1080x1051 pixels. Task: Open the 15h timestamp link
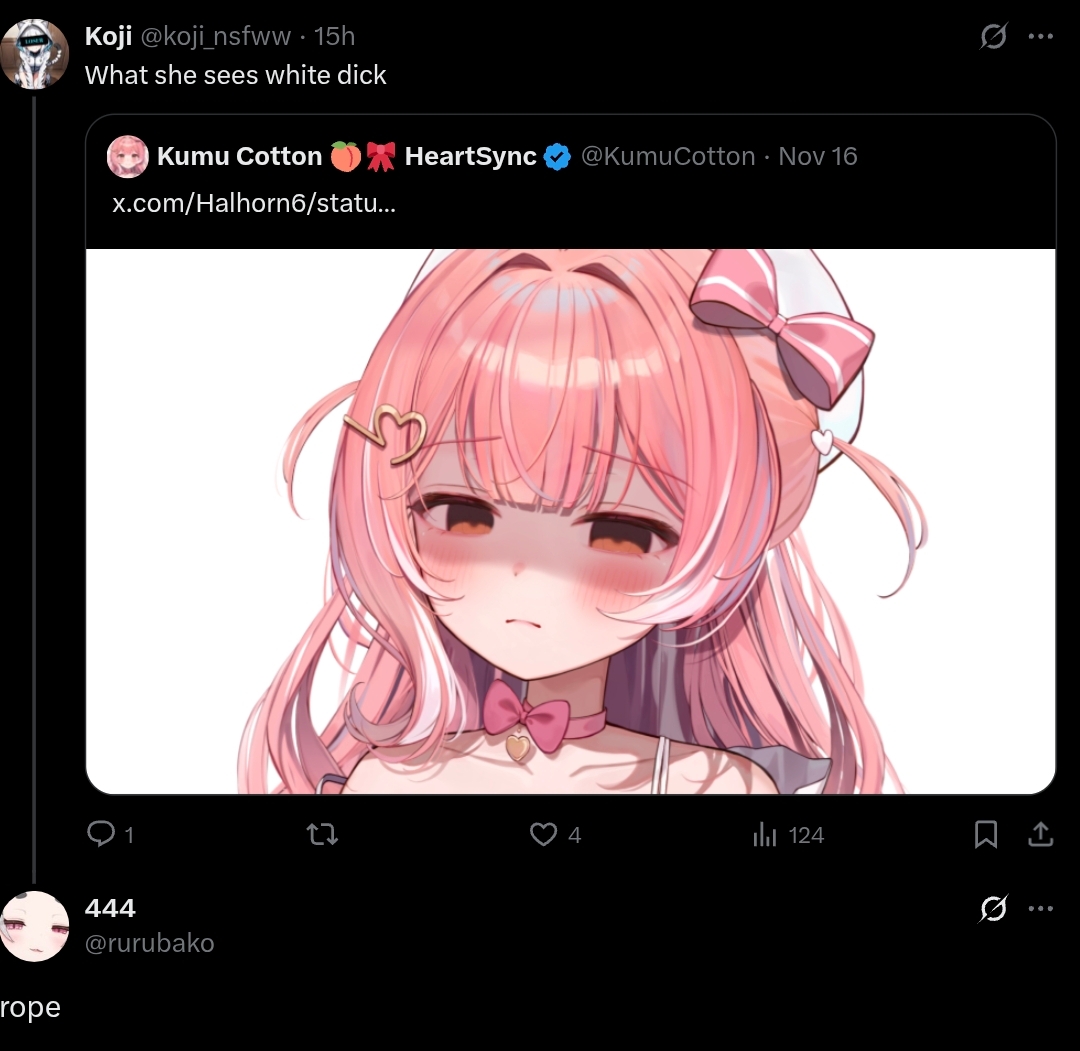point(334,36)
